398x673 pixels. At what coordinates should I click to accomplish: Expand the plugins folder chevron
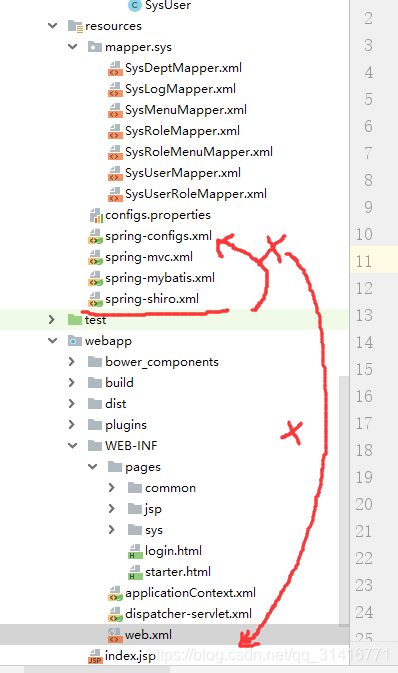[72, 424]
